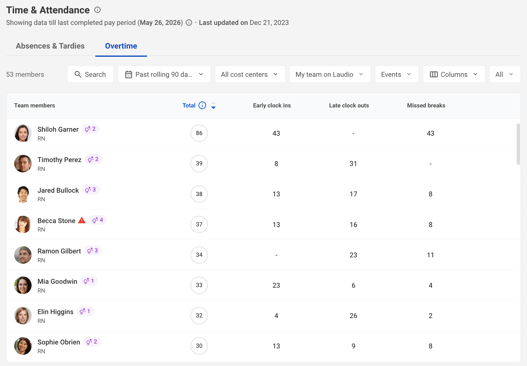The image size is (527, 366).
Task: Click Ramon Gilbert's avatar photo
Action: (23, 255)
